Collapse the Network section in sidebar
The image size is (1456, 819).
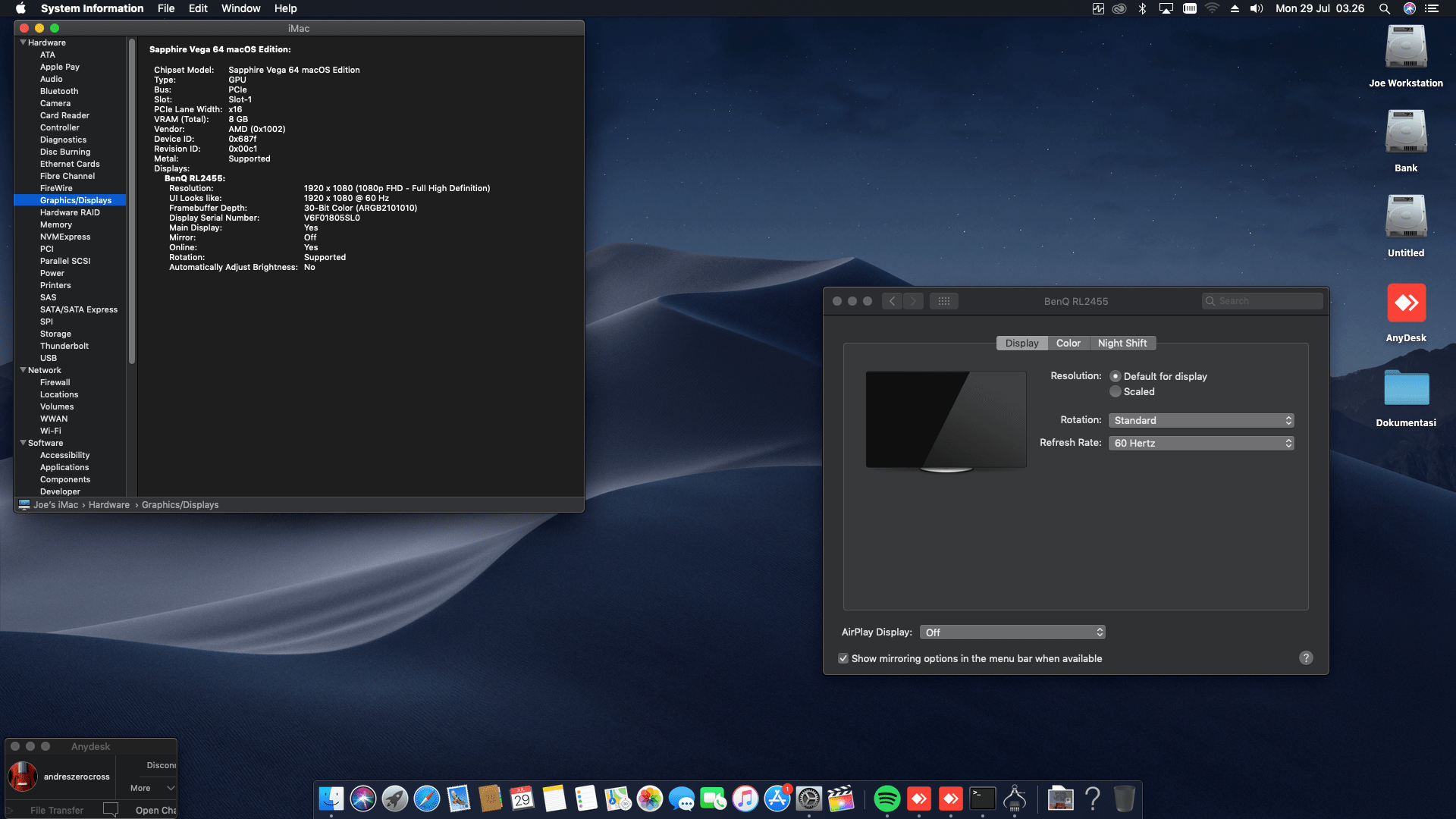click(24, 370)
